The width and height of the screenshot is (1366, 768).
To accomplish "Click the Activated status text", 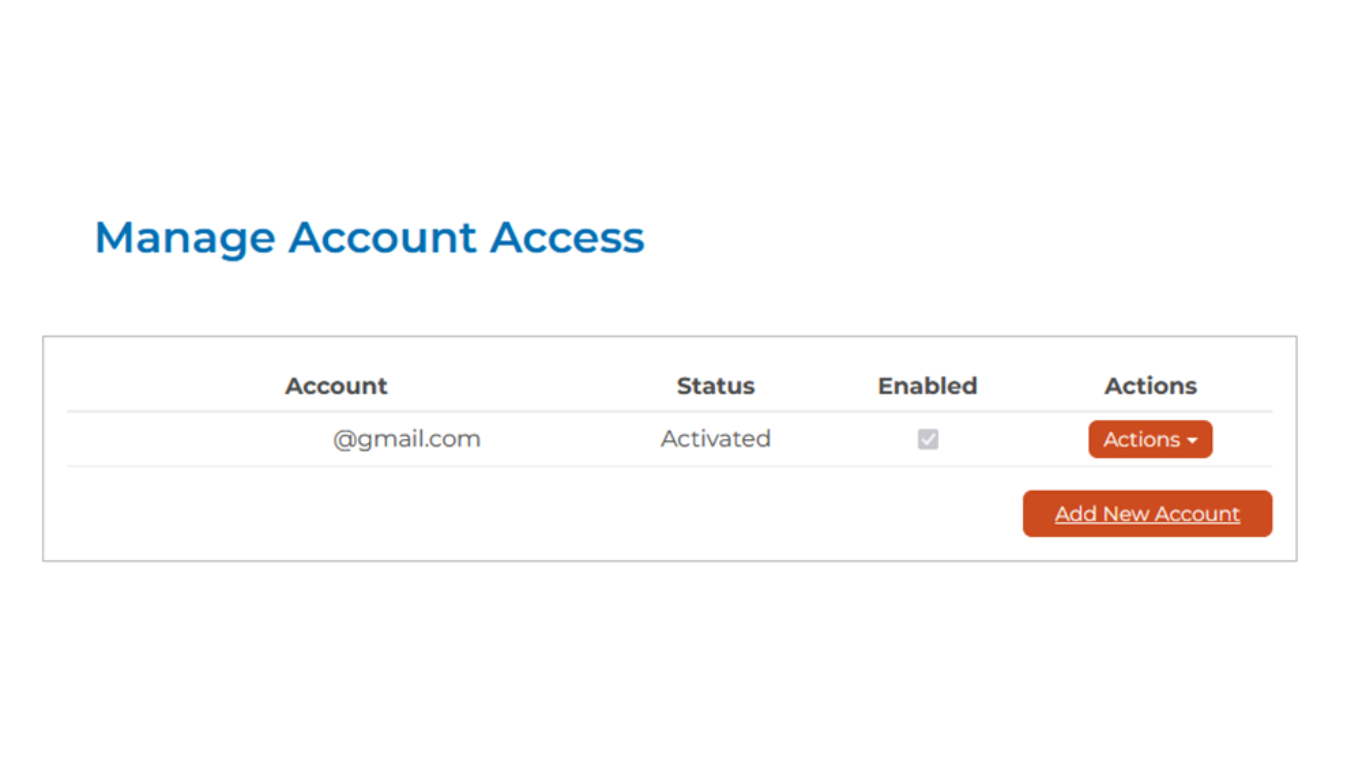I will pos(716,439).
